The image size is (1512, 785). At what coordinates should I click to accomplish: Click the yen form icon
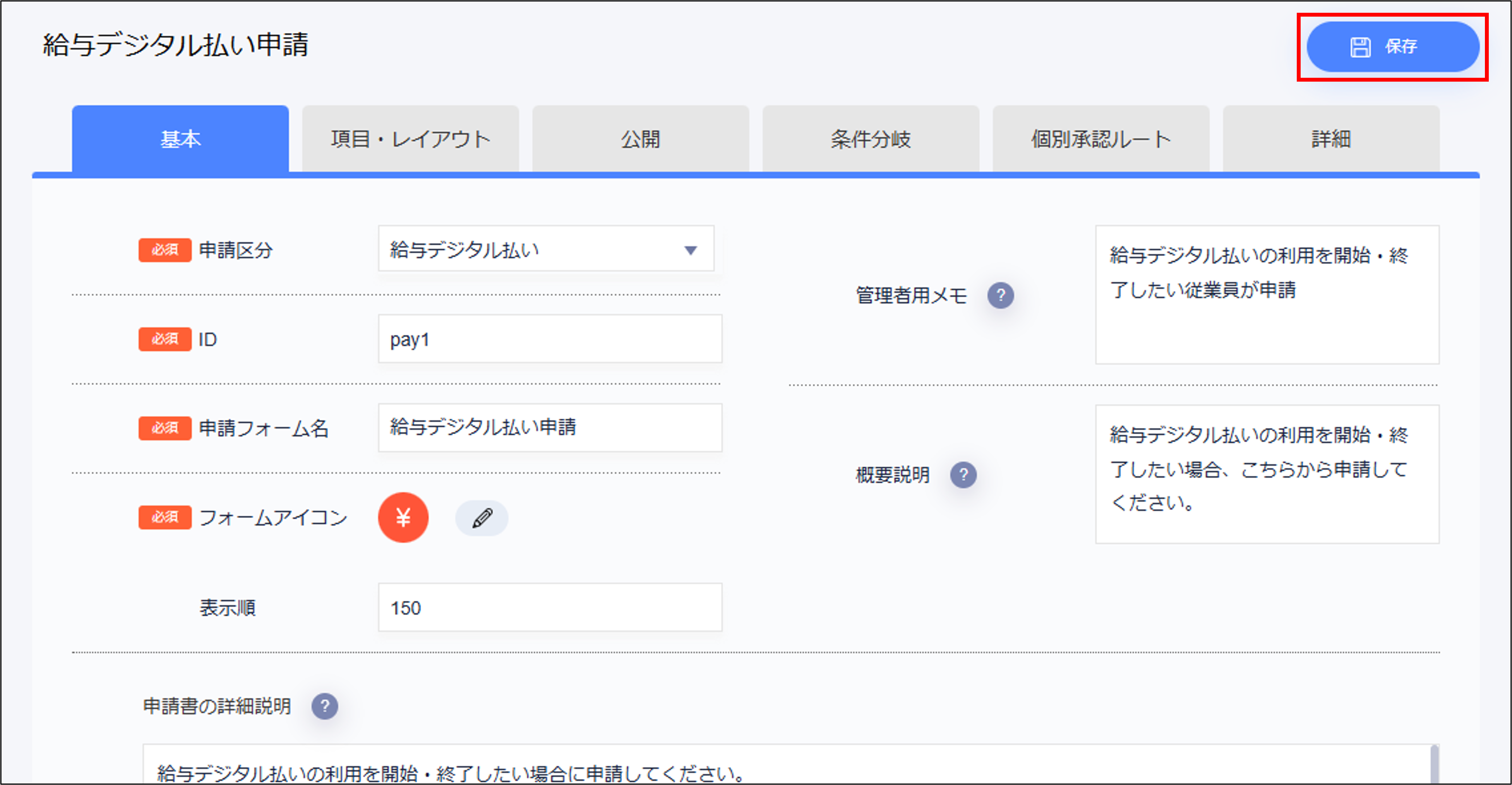[403, 518]
